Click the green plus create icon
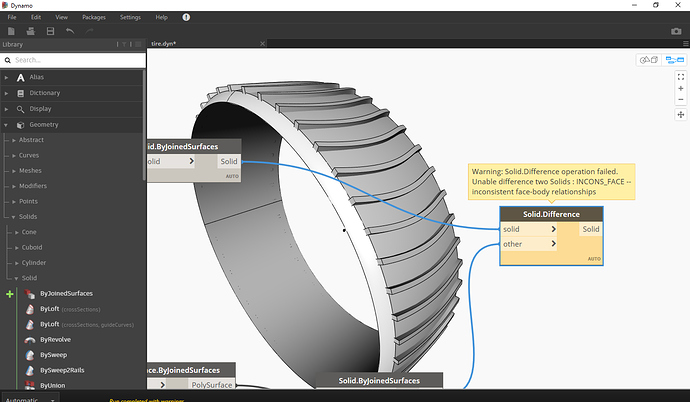 (x=10, y=294)
